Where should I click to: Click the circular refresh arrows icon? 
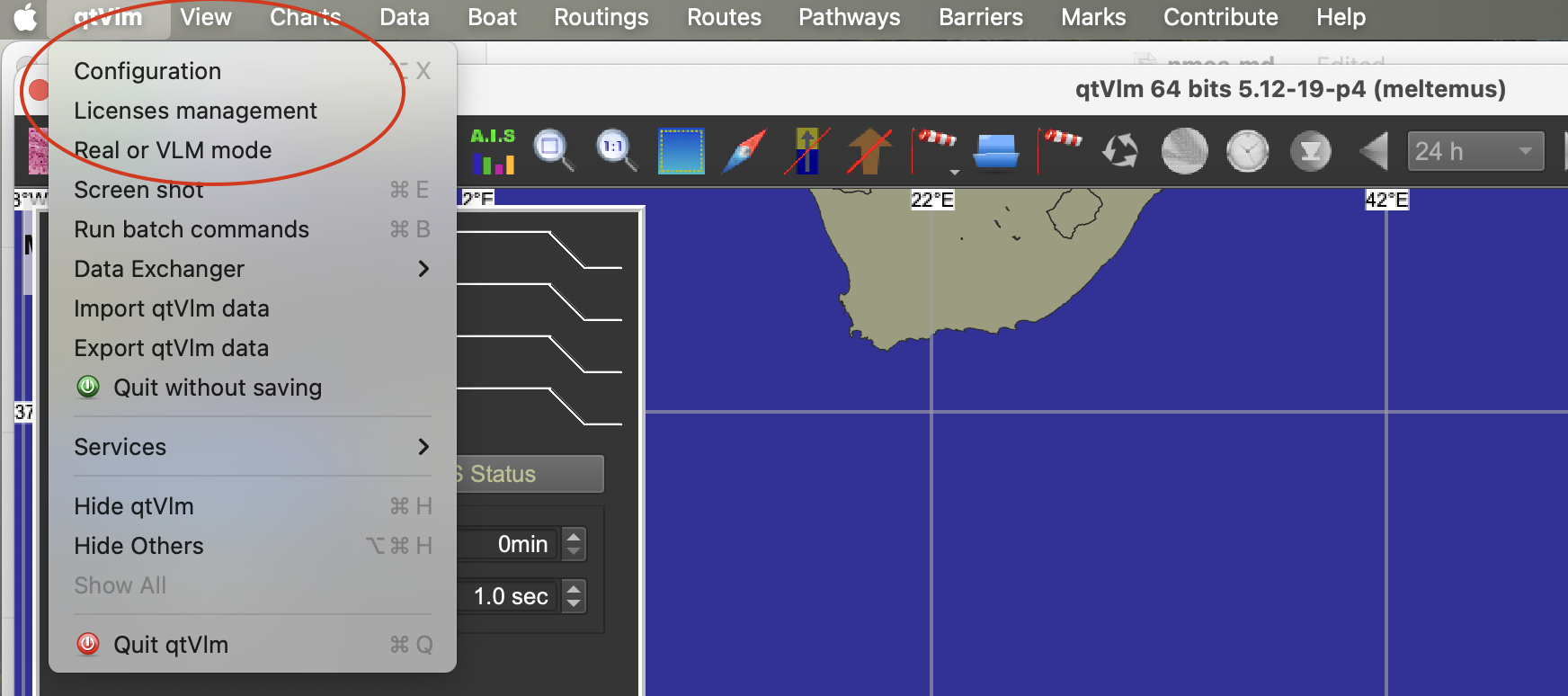[x=1120, y=151]
